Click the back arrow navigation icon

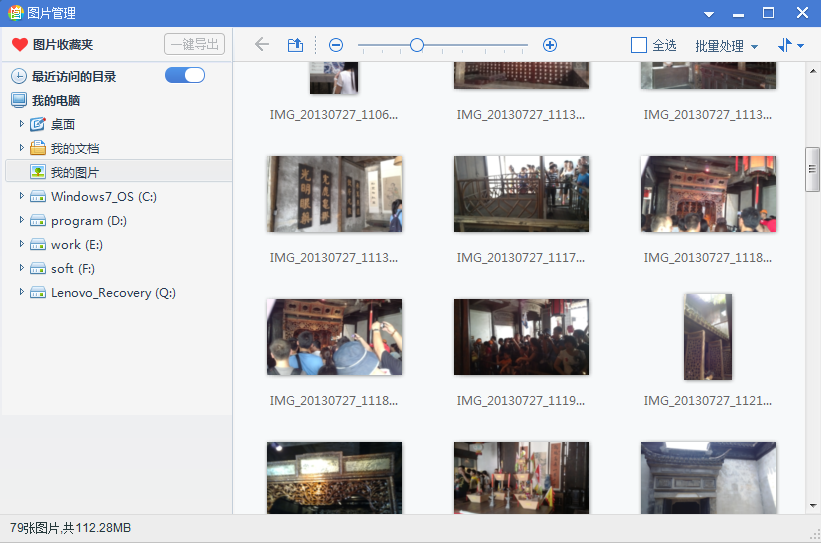pos(262,45)
